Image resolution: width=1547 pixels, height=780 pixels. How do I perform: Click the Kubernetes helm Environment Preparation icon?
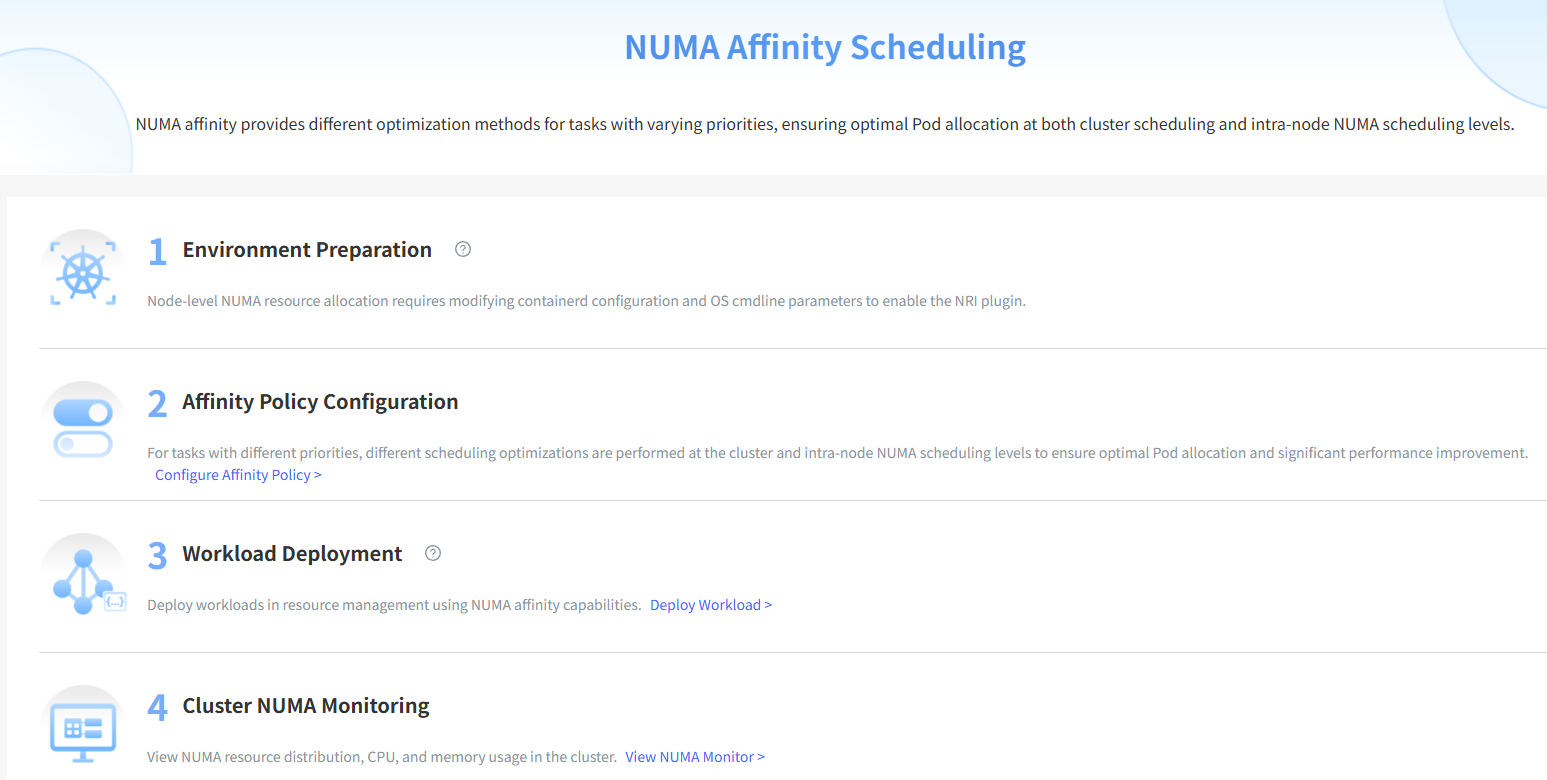[83, 270]
